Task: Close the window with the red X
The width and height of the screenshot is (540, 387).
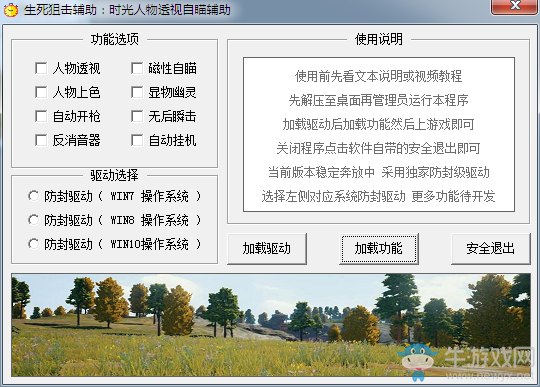Action: [x=515, y=6]
